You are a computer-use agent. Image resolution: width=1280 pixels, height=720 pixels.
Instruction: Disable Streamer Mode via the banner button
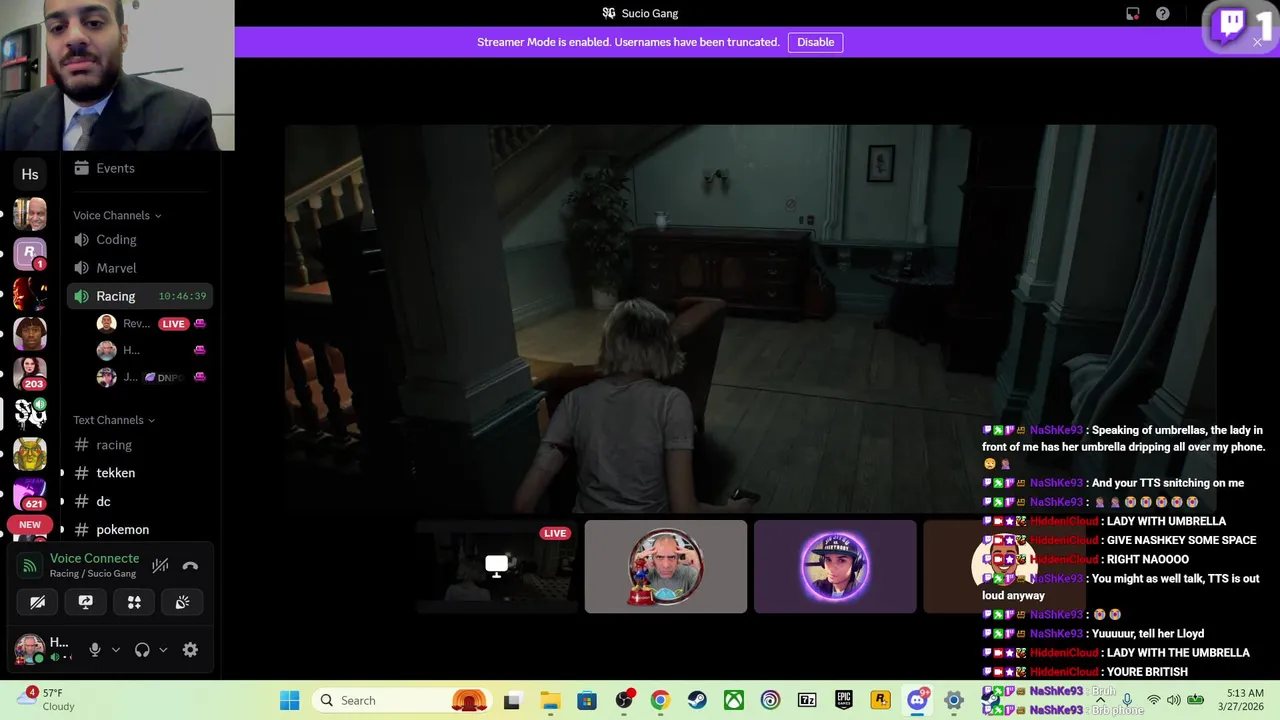(x=815, y=42)
